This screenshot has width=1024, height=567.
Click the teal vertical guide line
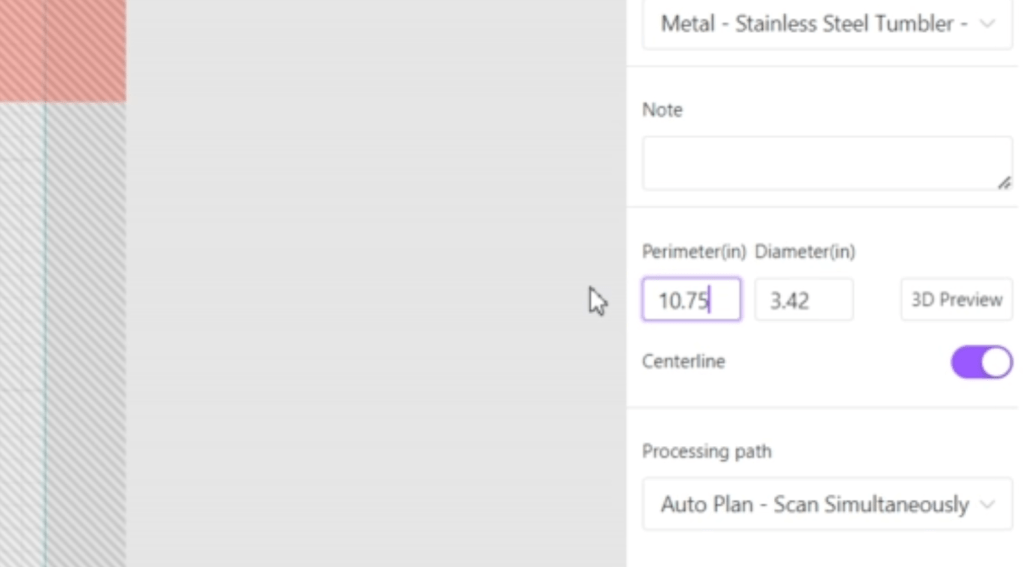click(45, 330)
